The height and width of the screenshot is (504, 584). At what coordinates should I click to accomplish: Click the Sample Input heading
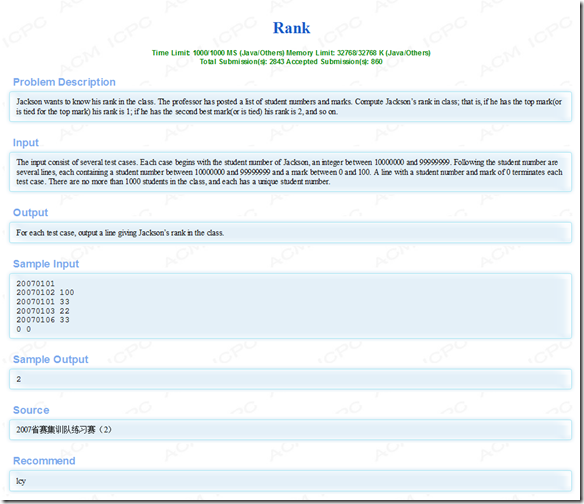[x=46, y=264]
